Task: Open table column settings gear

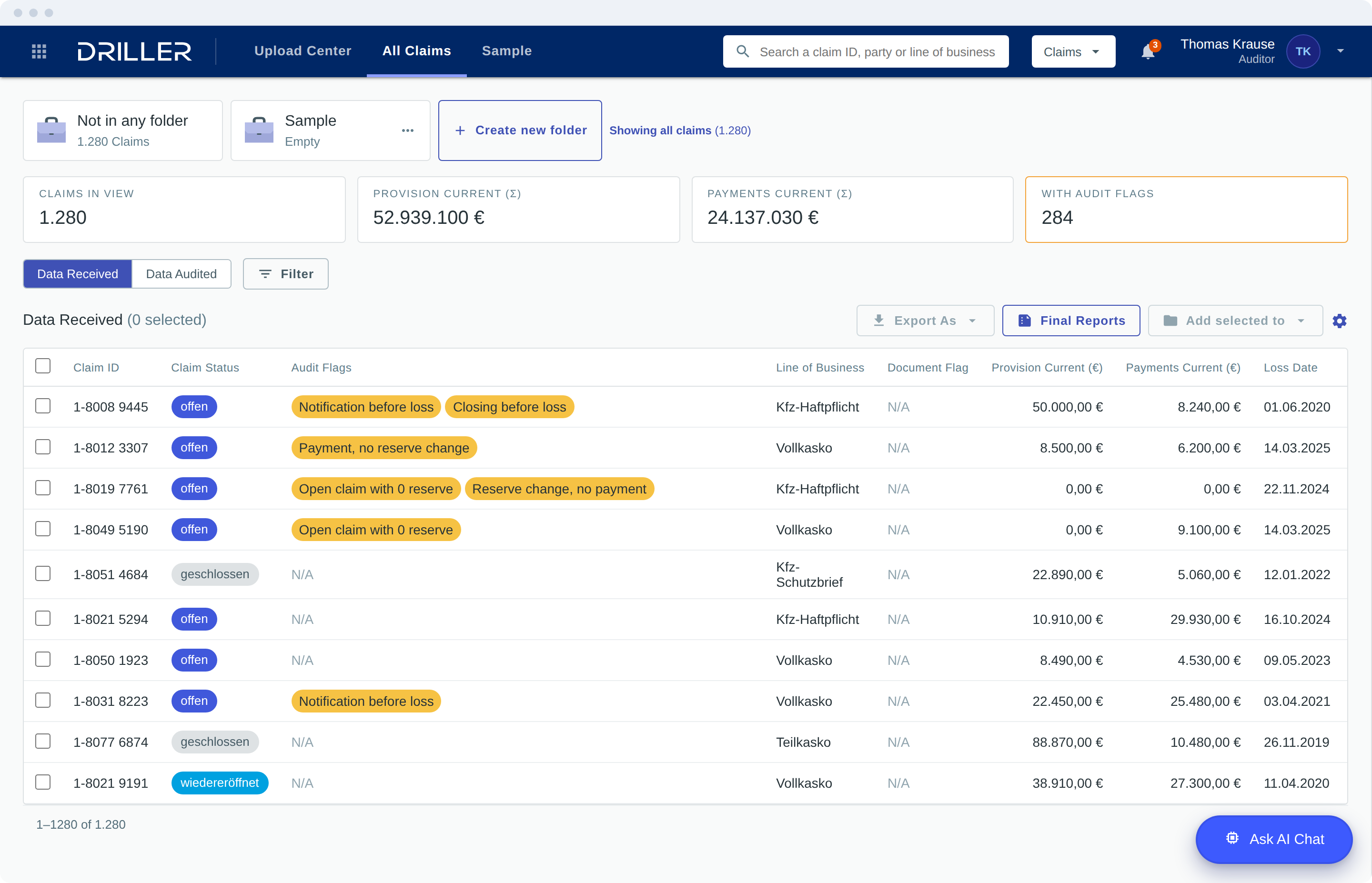Action: click(1339, 321)
